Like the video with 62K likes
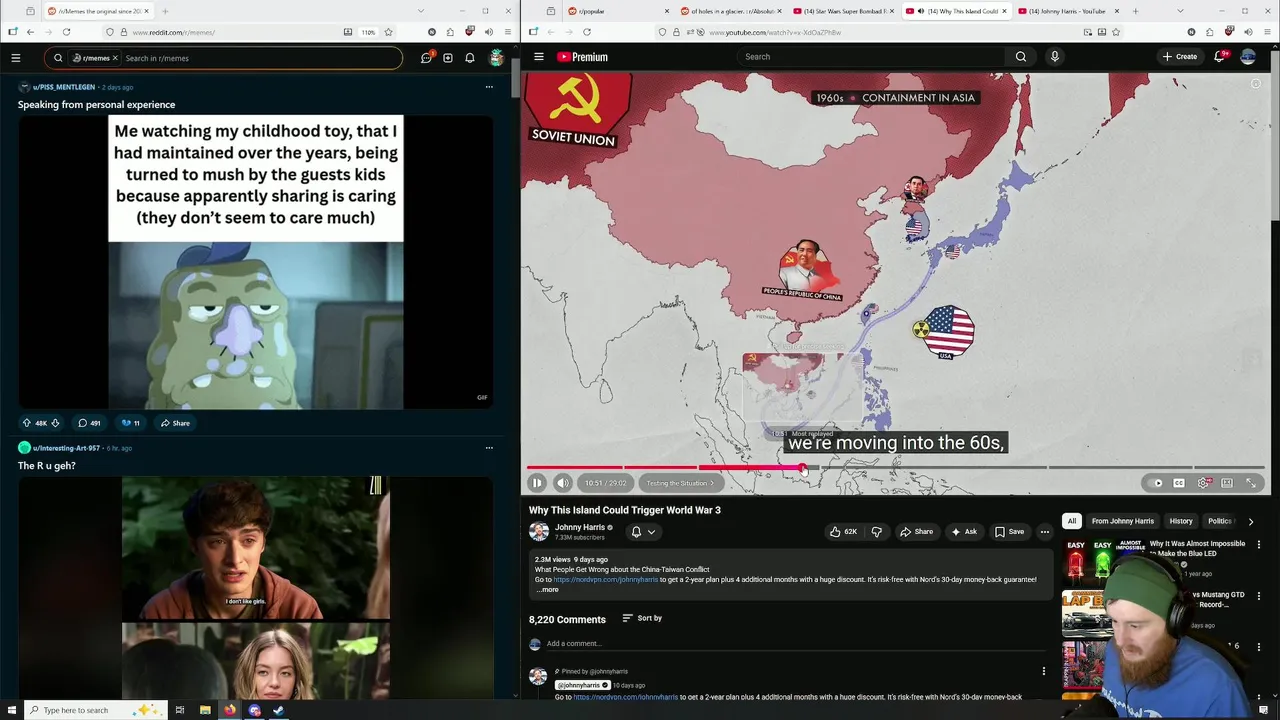The width and height of the screenshot is (1280, 720). pyautogui.click(x=843, y=532)
